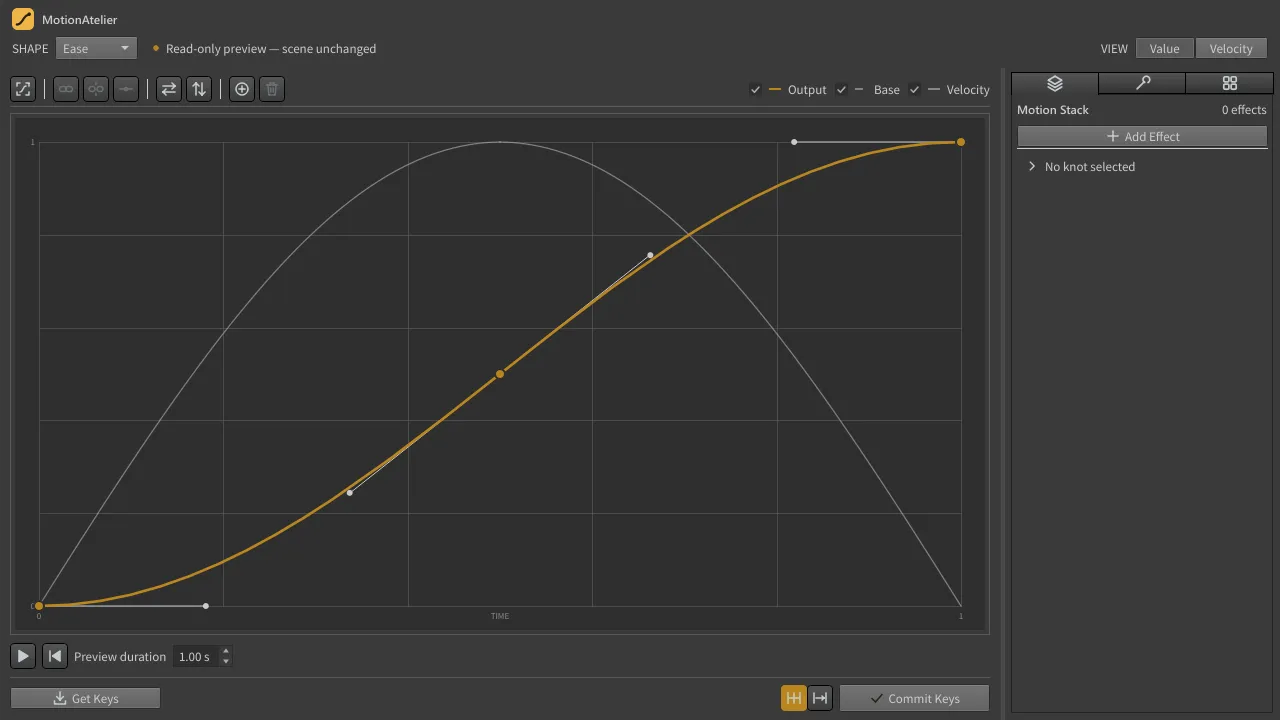Switch view to Value
Screen dimensions: 1280x720
pos(1165,48)
